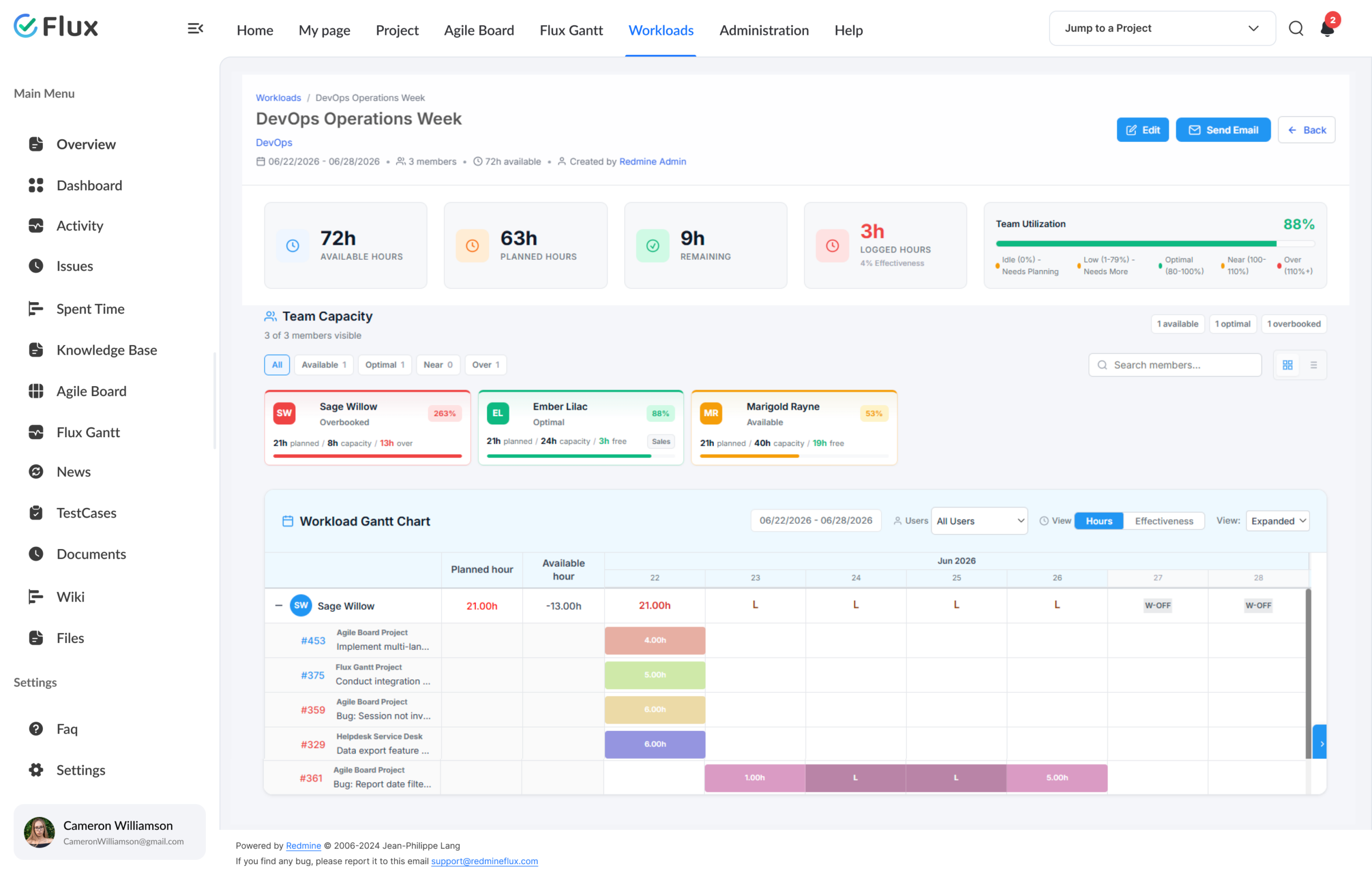Viewport: 1372px width, 877px height.
Task: Click the Search members input field
Action: [x=1175, y=365]
